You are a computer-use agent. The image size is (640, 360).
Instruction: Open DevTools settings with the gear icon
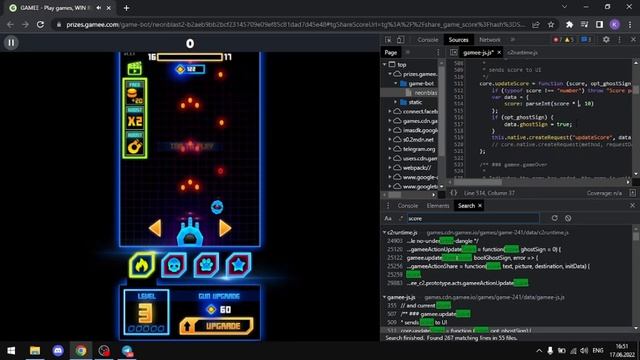(x=606, y=40)
